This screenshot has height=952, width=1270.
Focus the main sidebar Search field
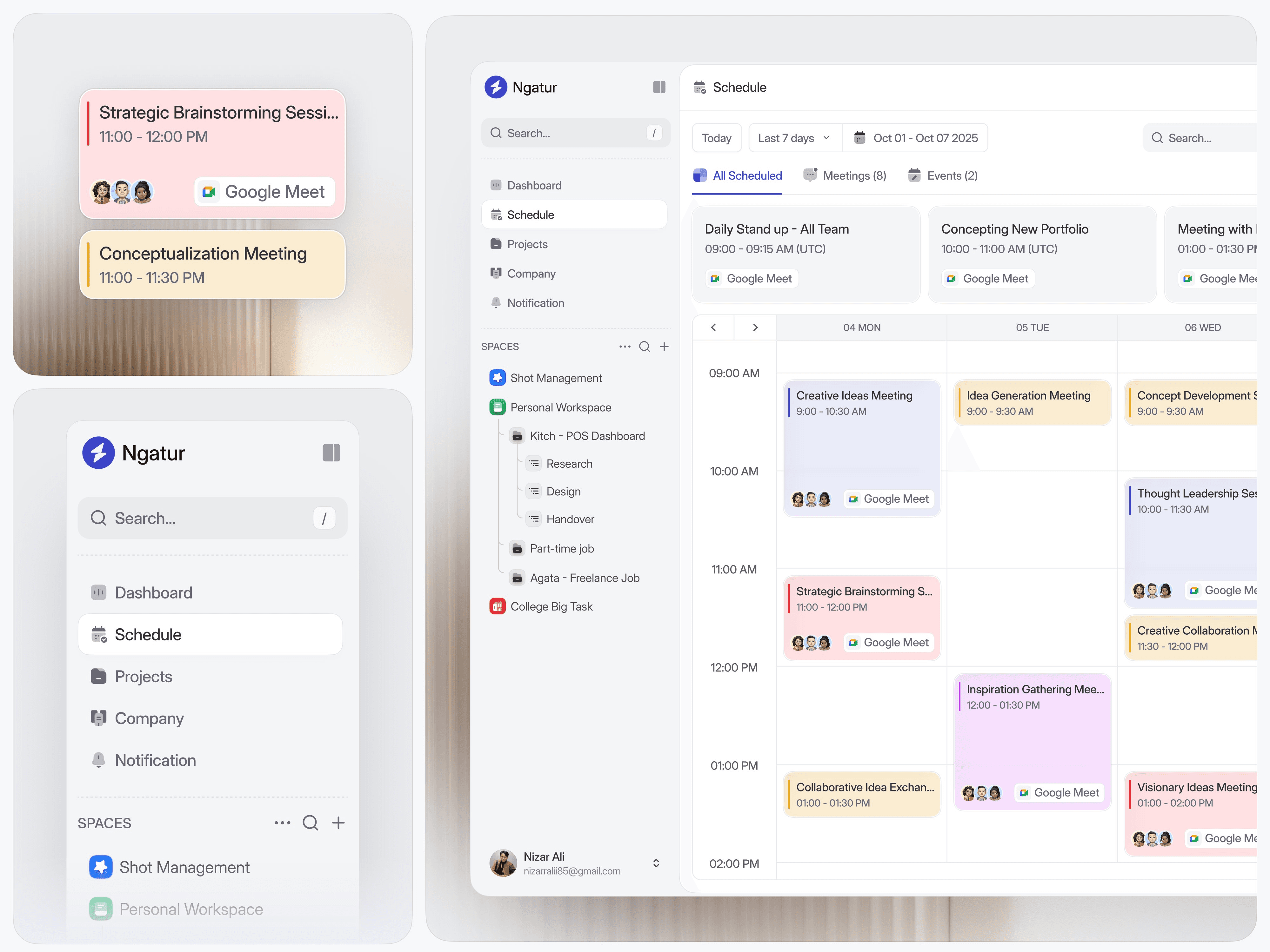[574, 133]
